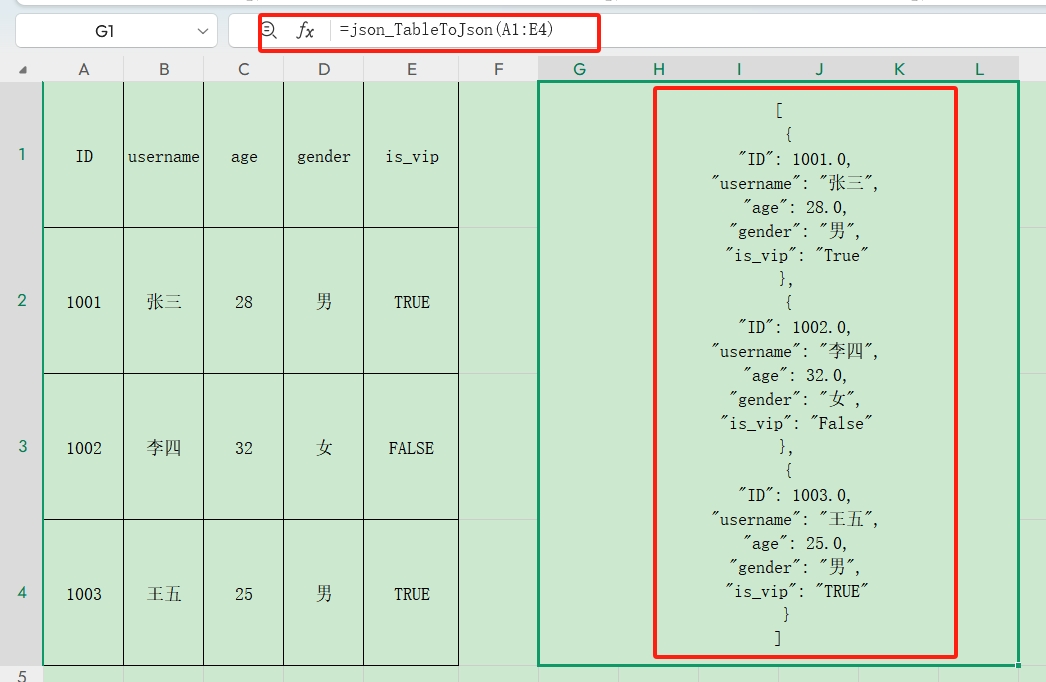Click the FALSE cell
This screenshot has height=682, width=1046.
(411, 447)
